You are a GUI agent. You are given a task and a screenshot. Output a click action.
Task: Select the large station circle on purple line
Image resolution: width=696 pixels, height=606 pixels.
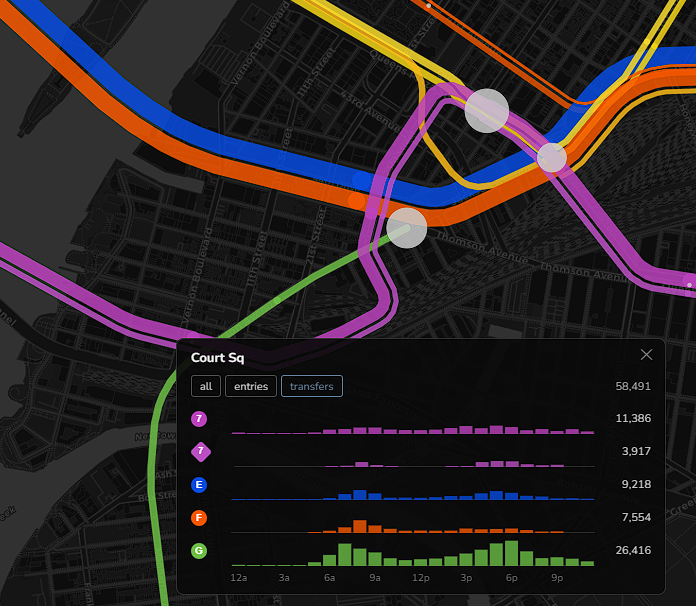click(x=486, y=111)
